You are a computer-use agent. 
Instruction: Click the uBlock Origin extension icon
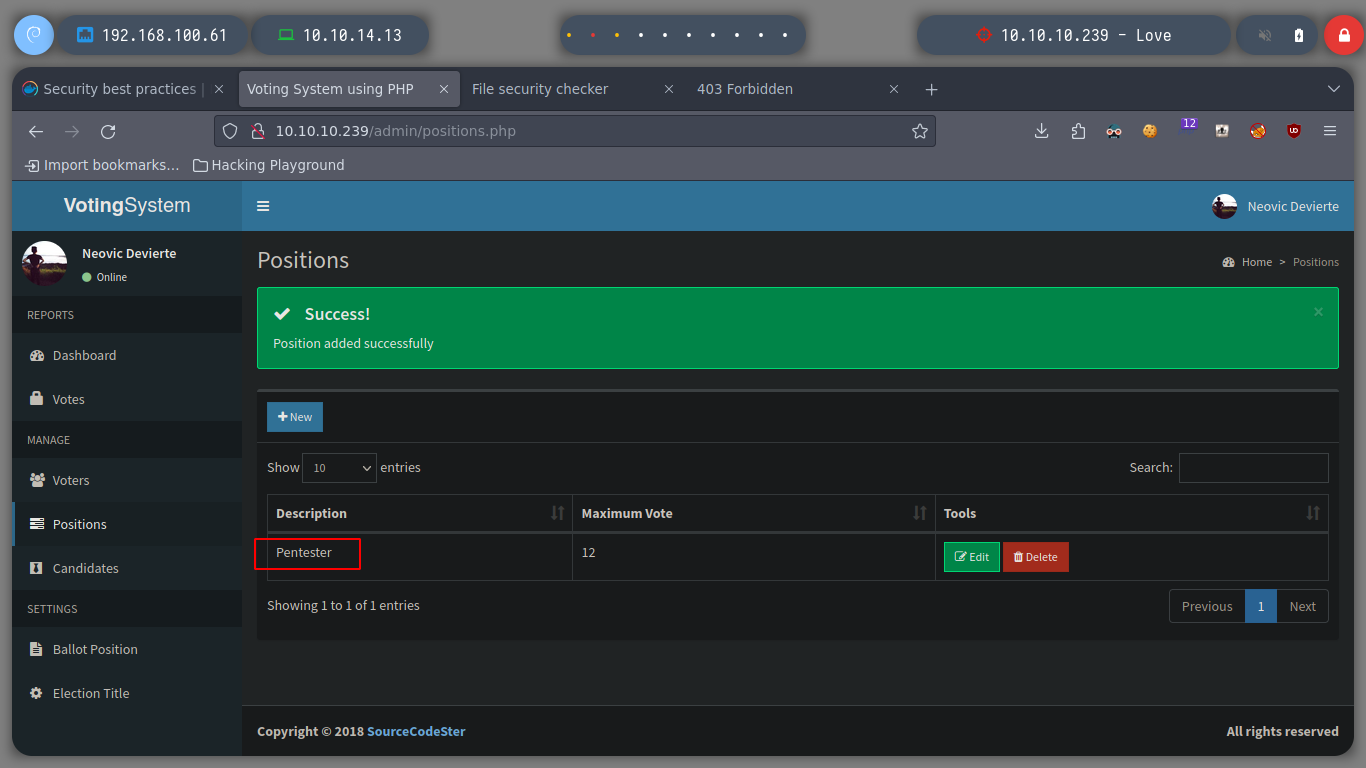[1294, 131]
